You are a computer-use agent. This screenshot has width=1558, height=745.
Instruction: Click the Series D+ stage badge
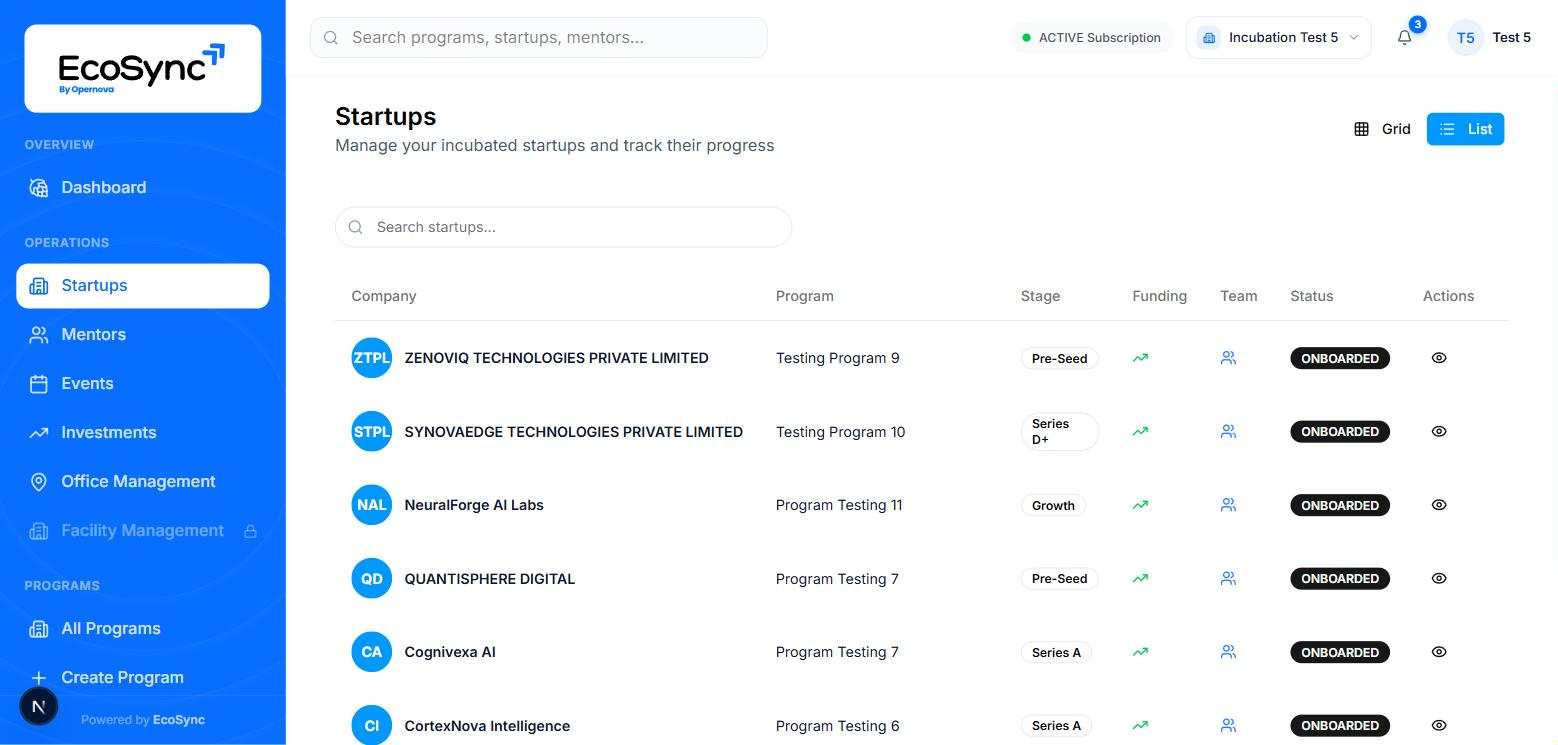(1059, 432)
